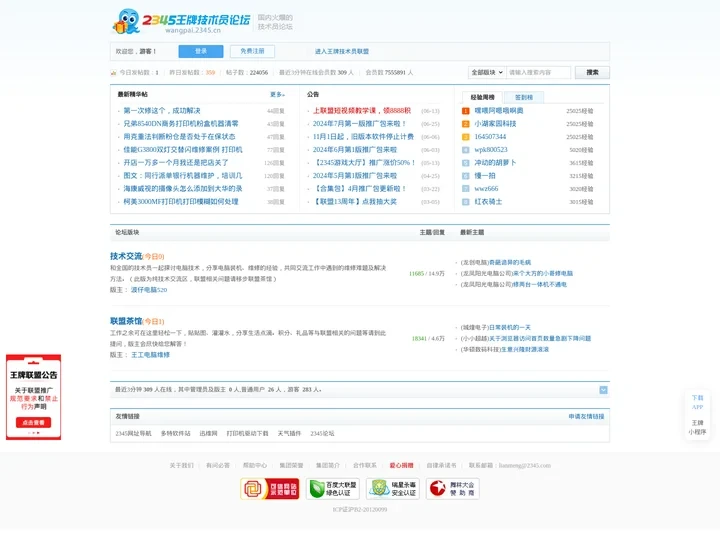720x540 pixels.
Task: Open announcement 2024年6月第1版推广包来啦
Action: click(354, 149)
